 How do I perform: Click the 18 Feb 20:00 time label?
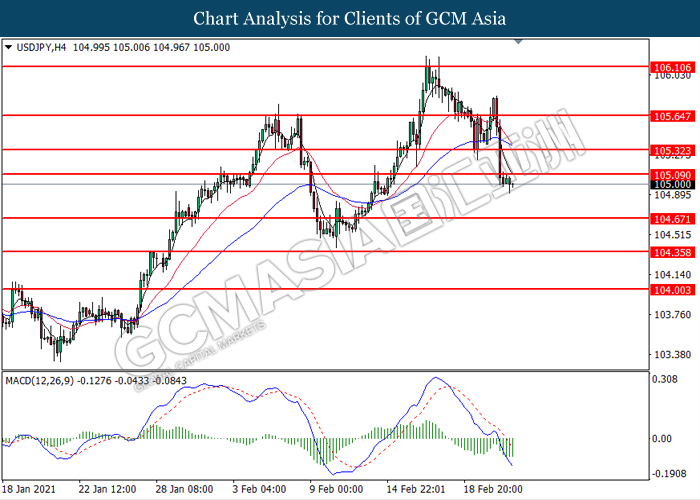[x=493, y=489]
